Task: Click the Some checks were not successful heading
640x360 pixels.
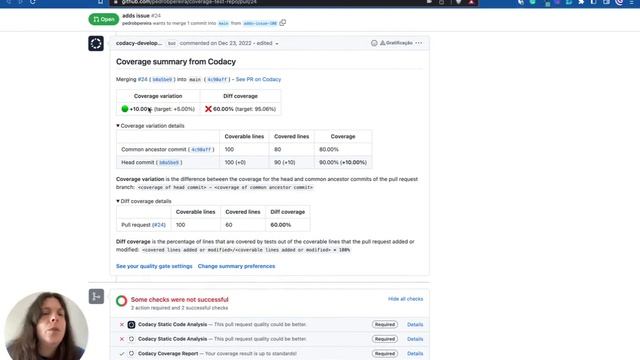Action: point(180,300)
